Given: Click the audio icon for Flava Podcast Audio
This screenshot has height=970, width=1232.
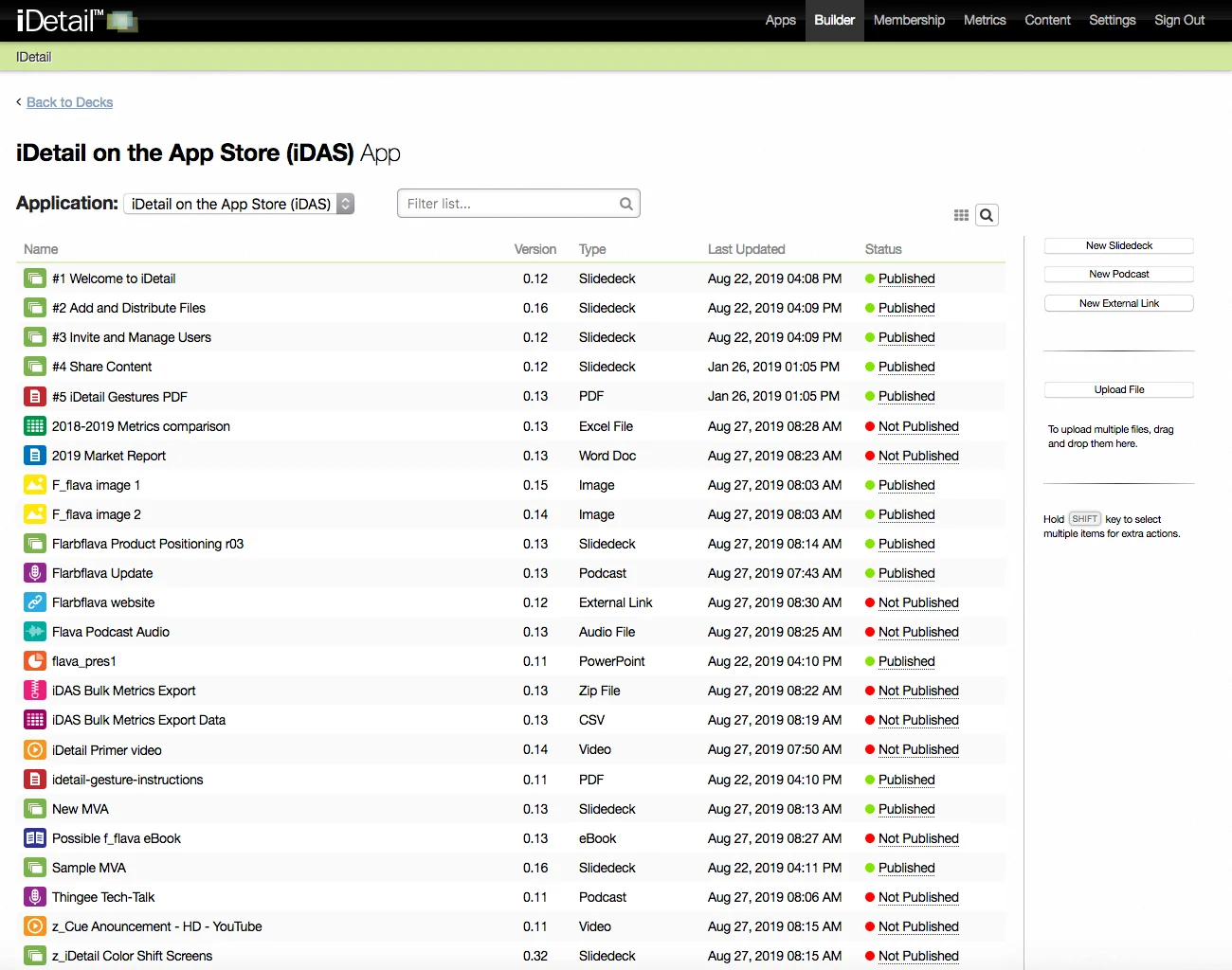Looking at the screenshot, I should click(35, 632).
